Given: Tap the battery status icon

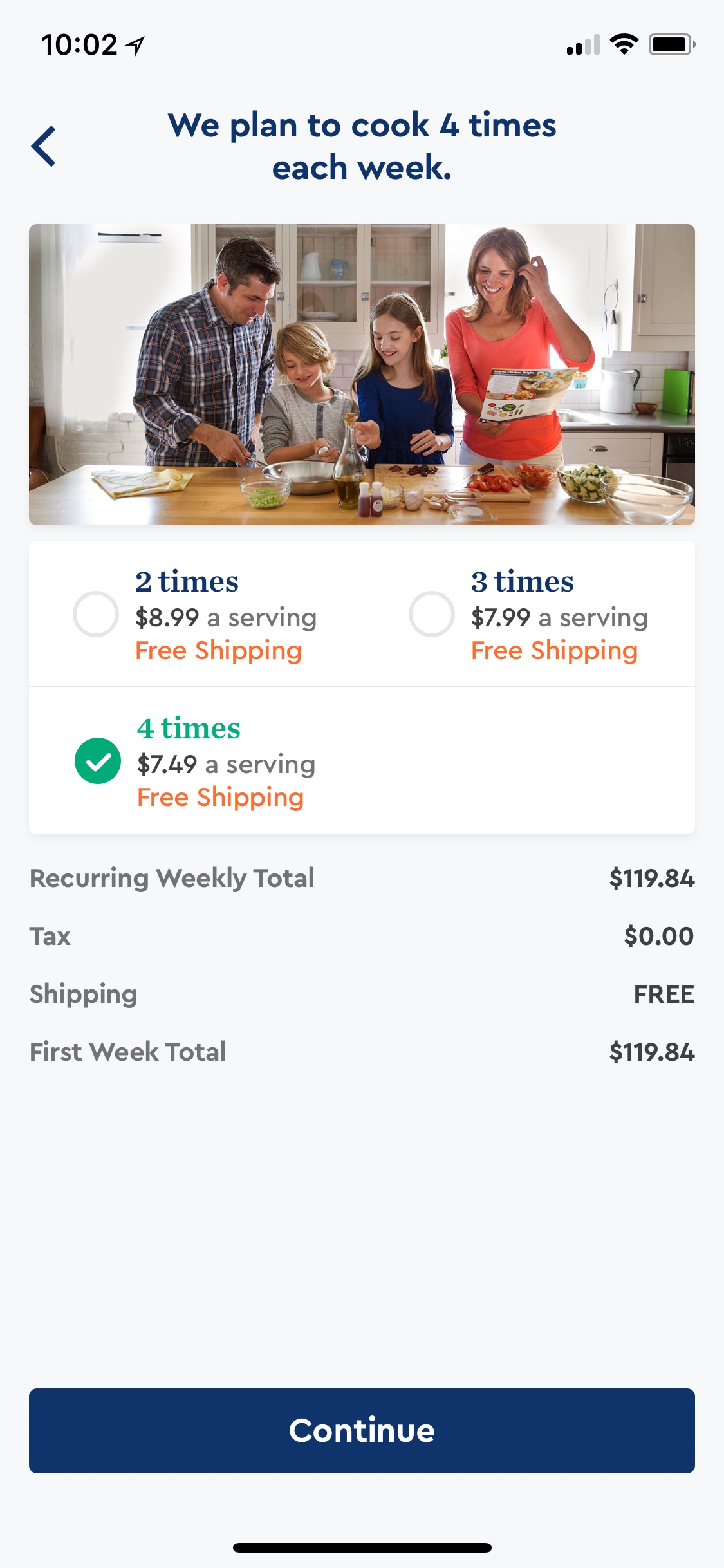Looking at the screenshot, I should pos(671,44).
